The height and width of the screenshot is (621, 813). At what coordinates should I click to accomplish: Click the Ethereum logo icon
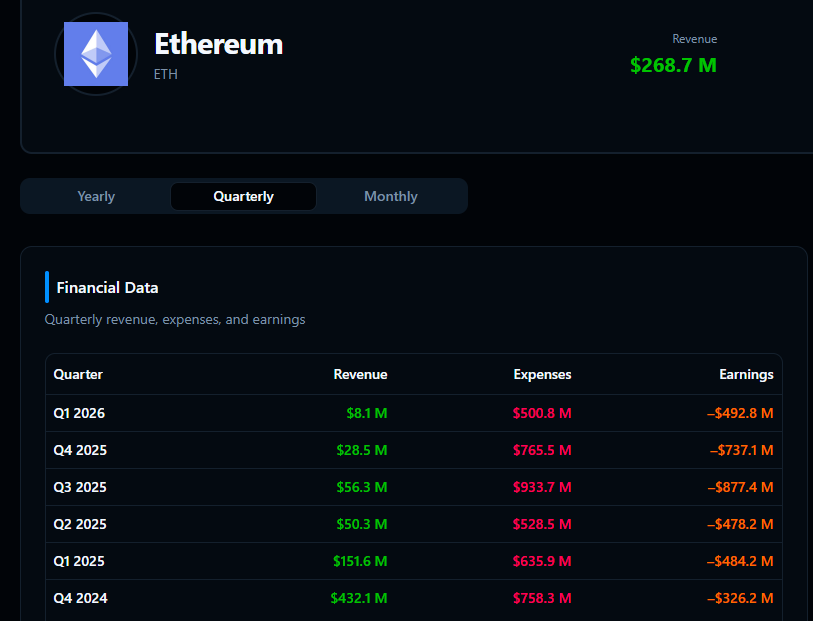tap(96, 54)
